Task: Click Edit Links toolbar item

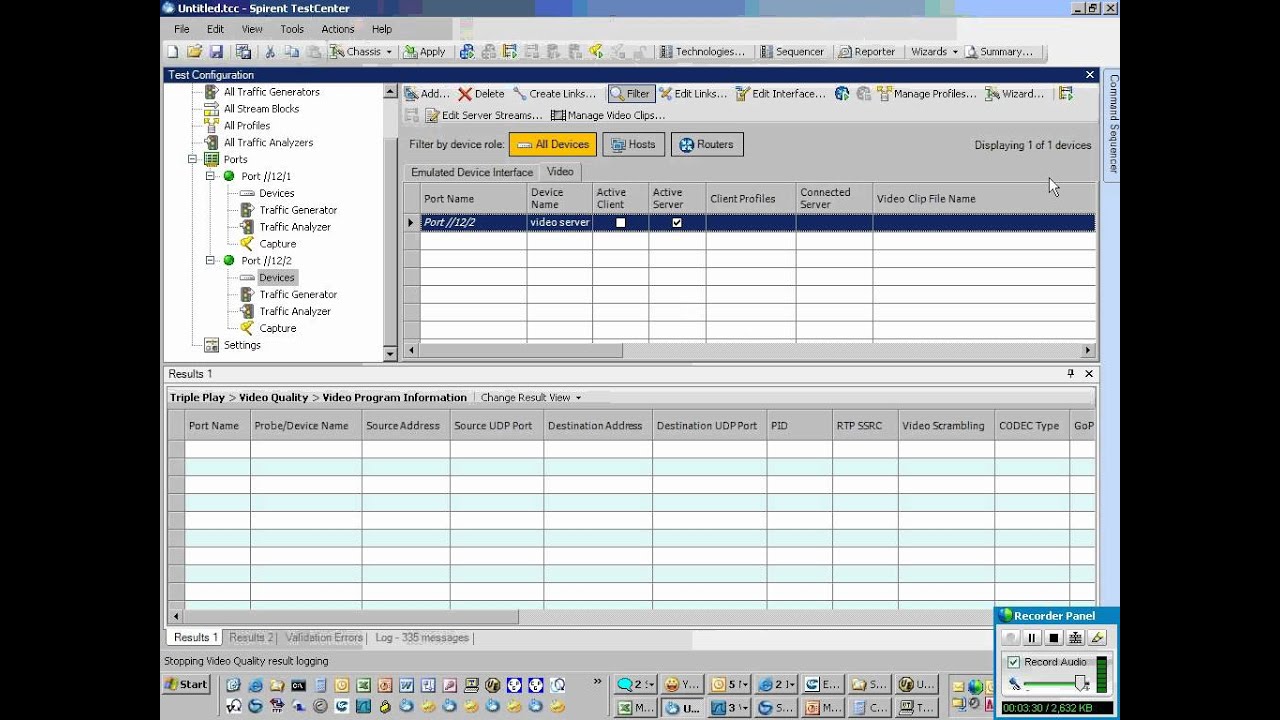Action: [x=693, y=94]
